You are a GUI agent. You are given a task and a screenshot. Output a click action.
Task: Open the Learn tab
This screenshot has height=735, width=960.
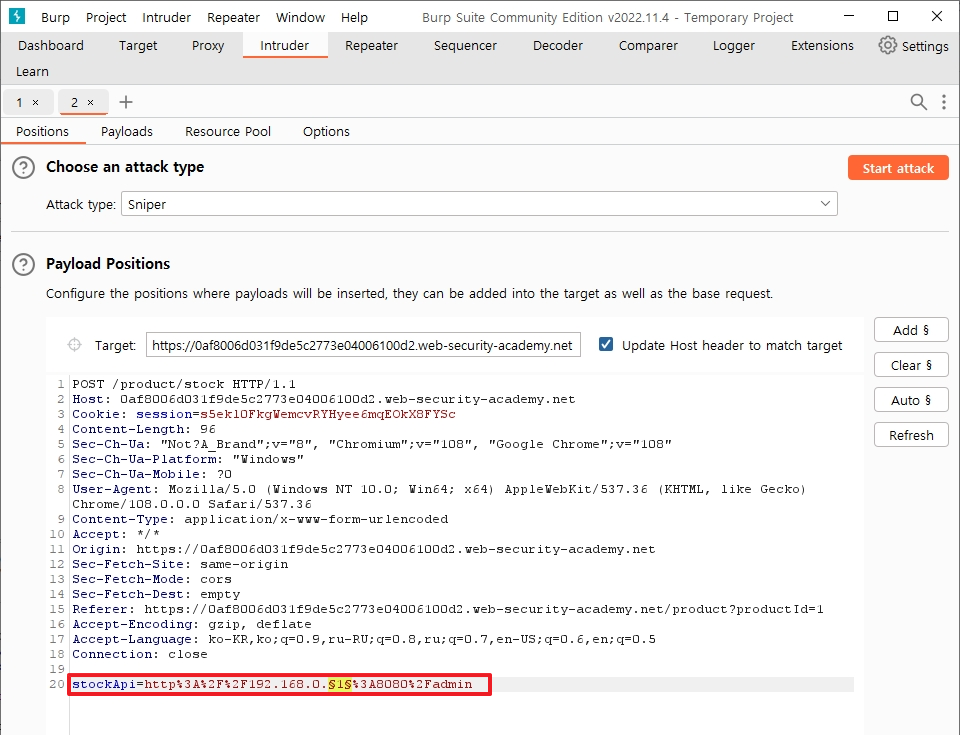tap(32, 72)
